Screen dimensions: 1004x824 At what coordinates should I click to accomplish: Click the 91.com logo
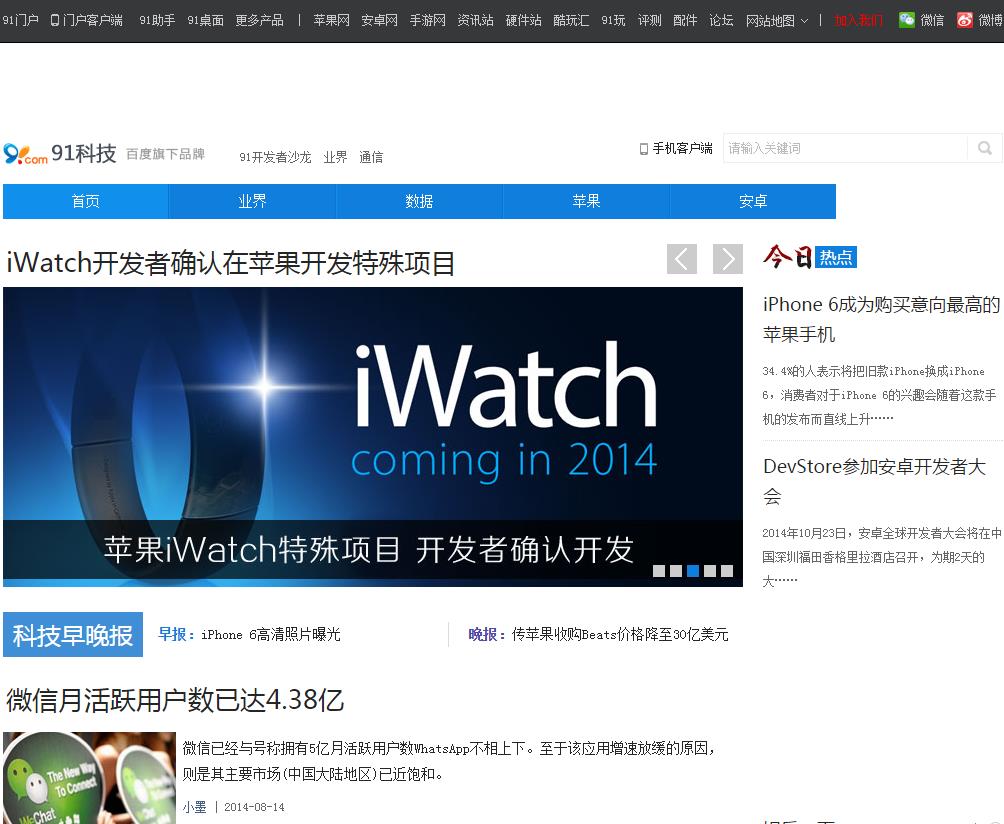[26, 154]
